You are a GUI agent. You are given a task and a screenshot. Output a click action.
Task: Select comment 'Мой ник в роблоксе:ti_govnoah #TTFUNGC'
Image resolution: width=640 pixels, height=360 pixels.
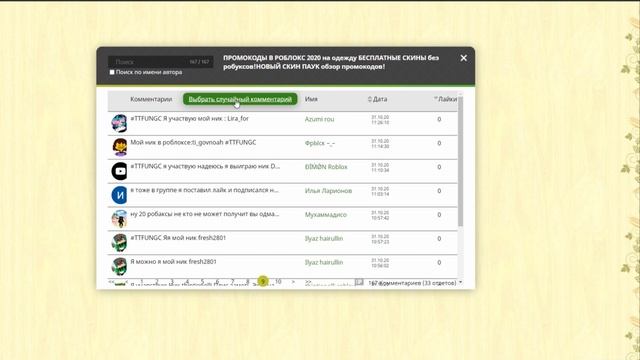coord(193,142)
